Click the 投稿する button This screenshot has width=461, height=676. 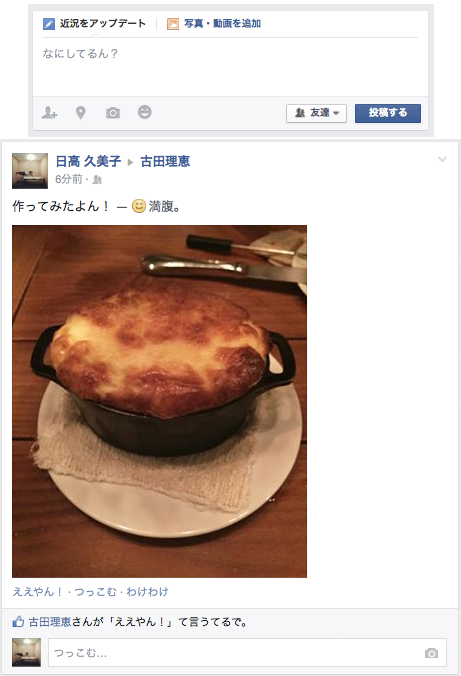388,113
